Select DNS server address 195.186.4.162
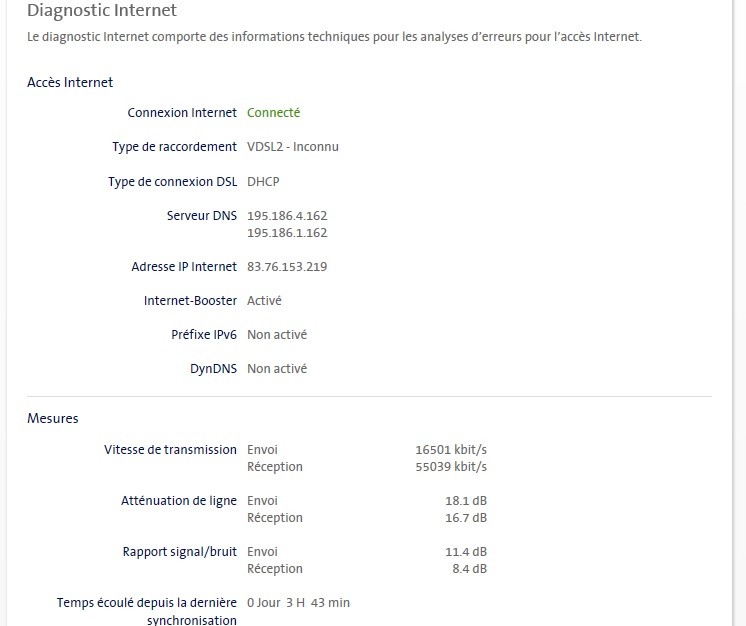The height and width of the screenshot is (626, 746). [287, 216]
